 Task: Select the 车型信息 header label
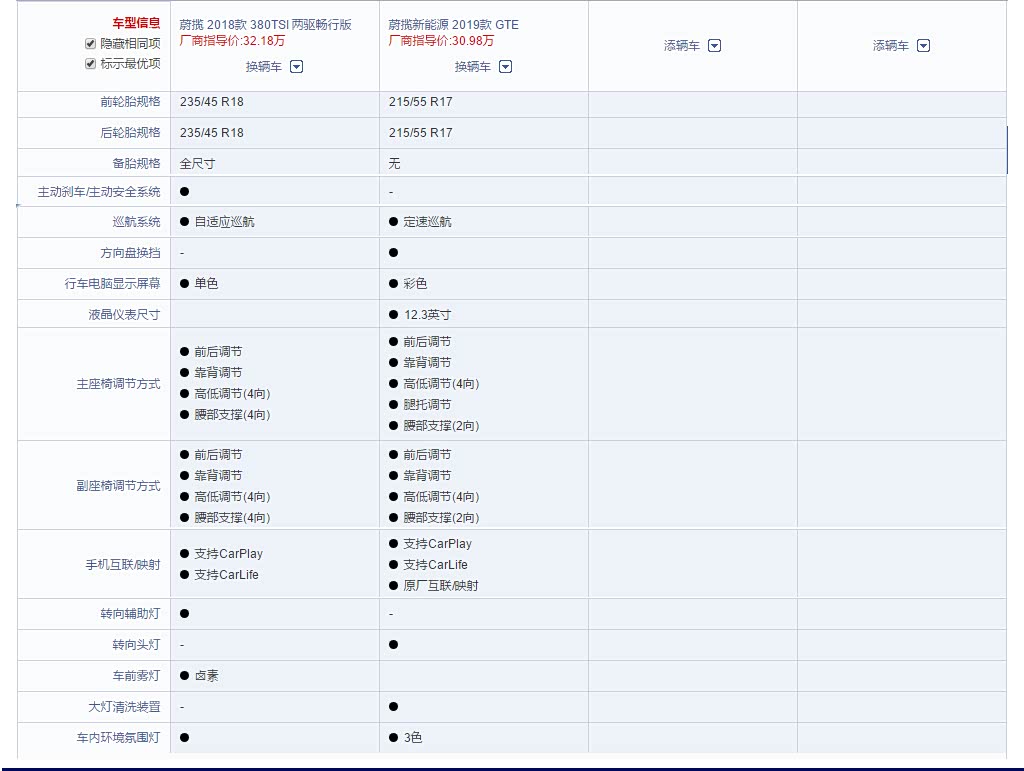(136, 23)
